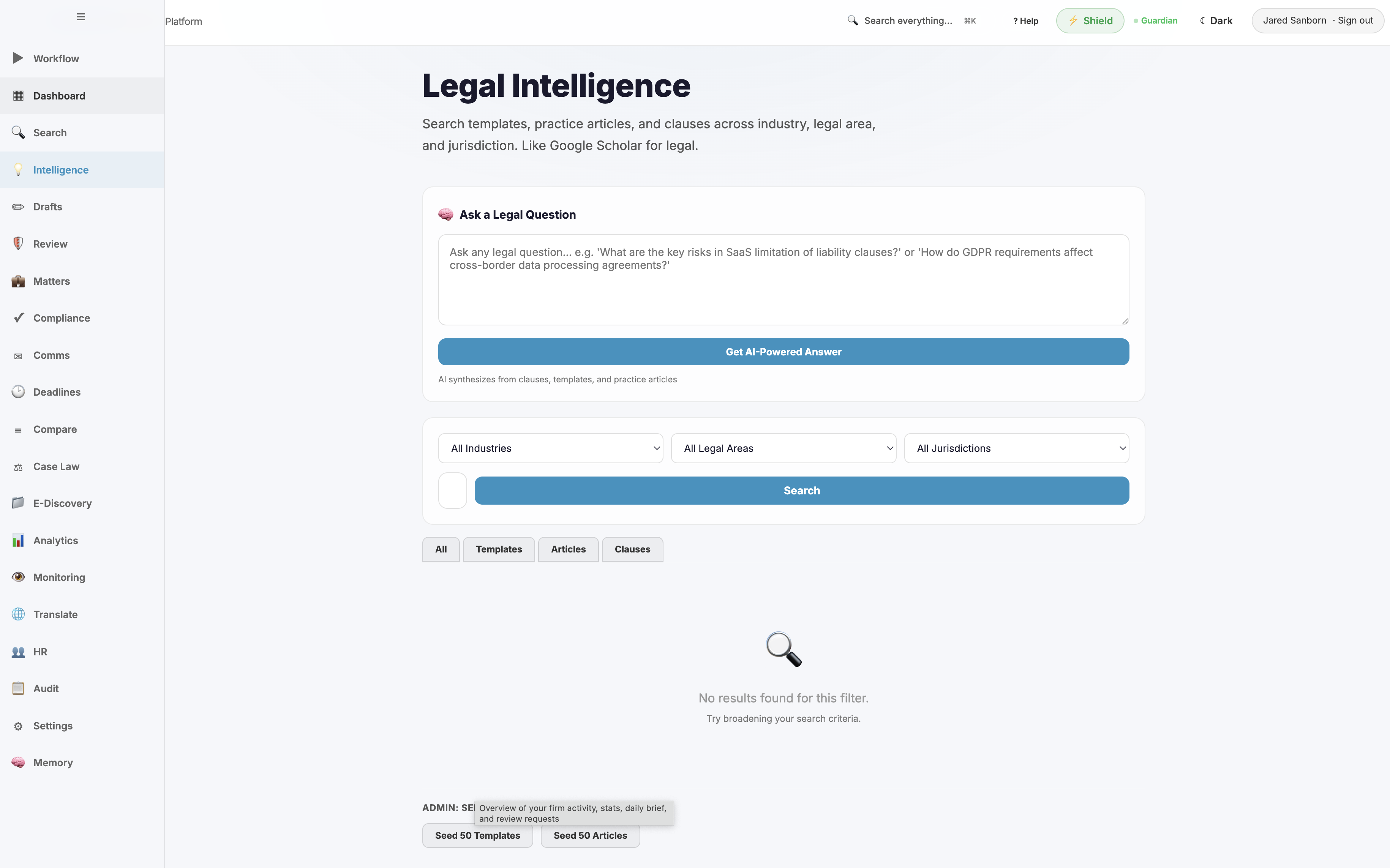Viewport: 1390px width, 868px height.
Task: Open Workflow via its play icon
Action: pos(18,58)
